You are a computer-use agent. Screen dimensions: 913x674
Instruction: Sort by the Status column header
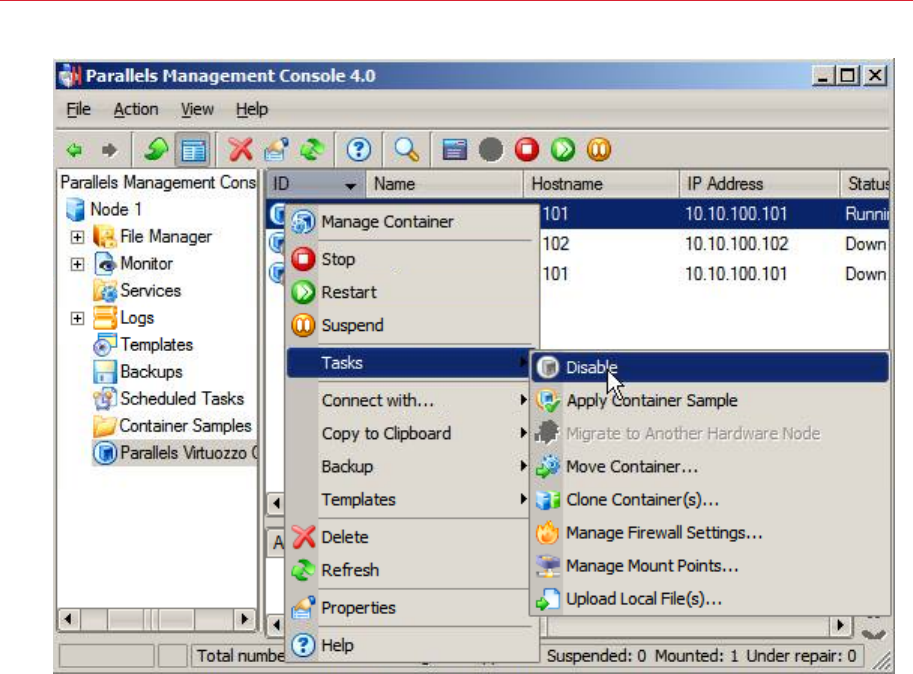tap(864, 185)
